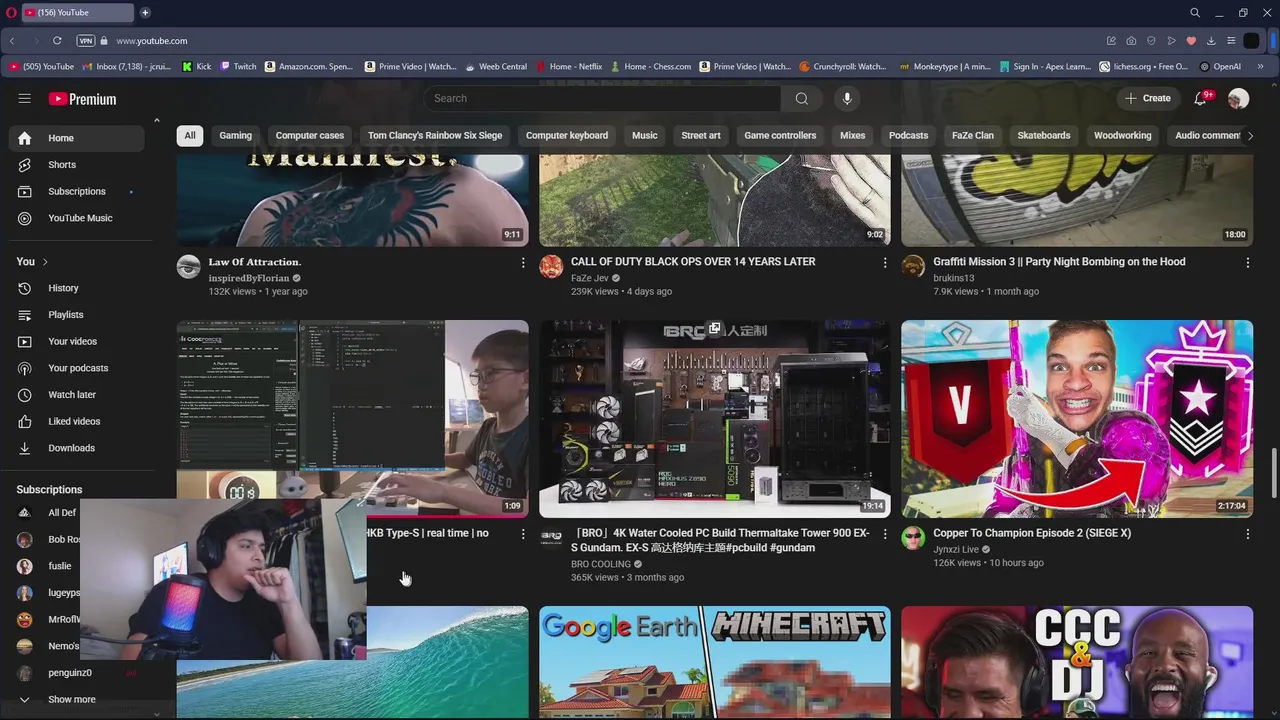Open the Kick bookmark in bookmarks bar

(196, 67)
